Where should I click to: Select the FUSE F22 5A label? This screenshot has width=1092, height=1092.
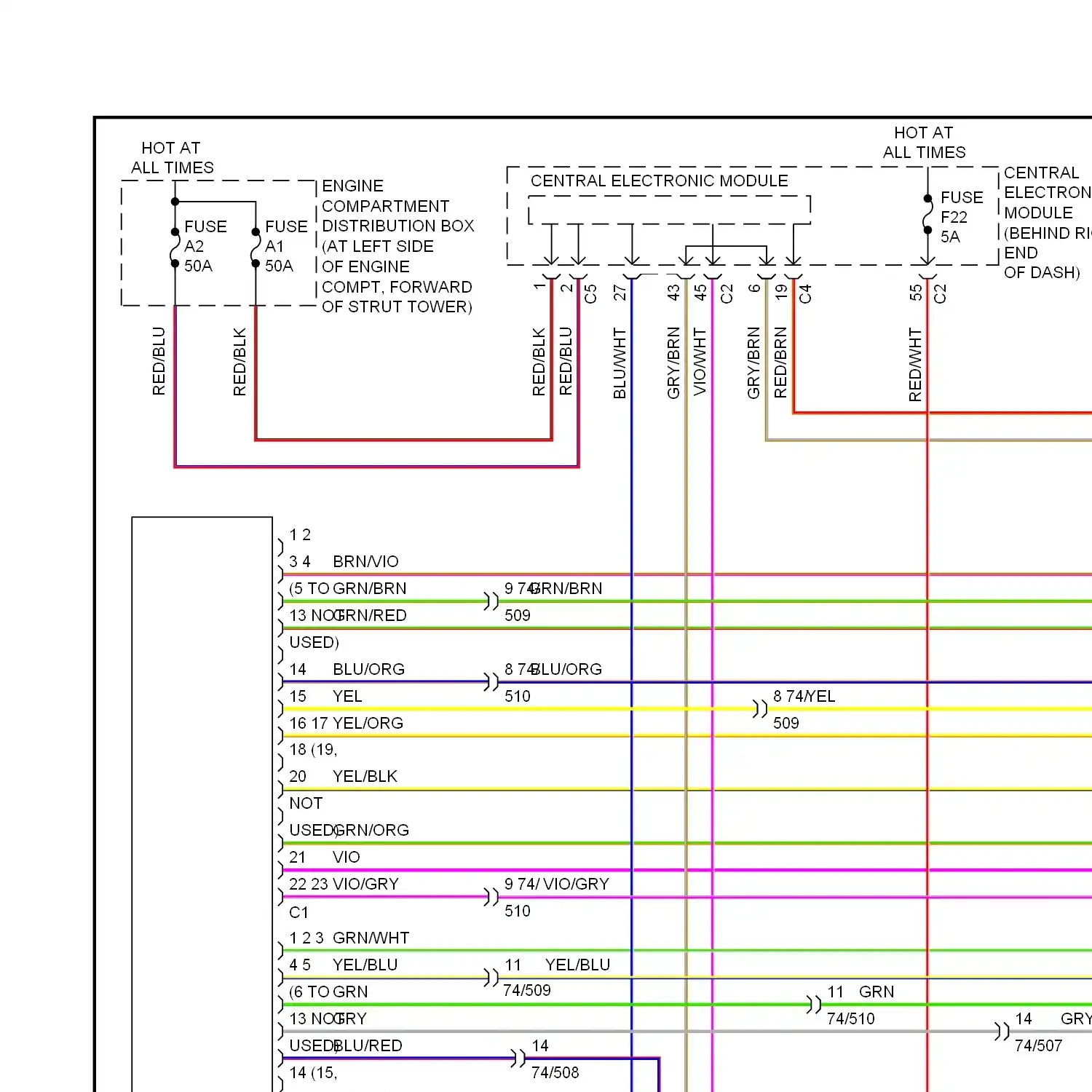click(962, 217)
